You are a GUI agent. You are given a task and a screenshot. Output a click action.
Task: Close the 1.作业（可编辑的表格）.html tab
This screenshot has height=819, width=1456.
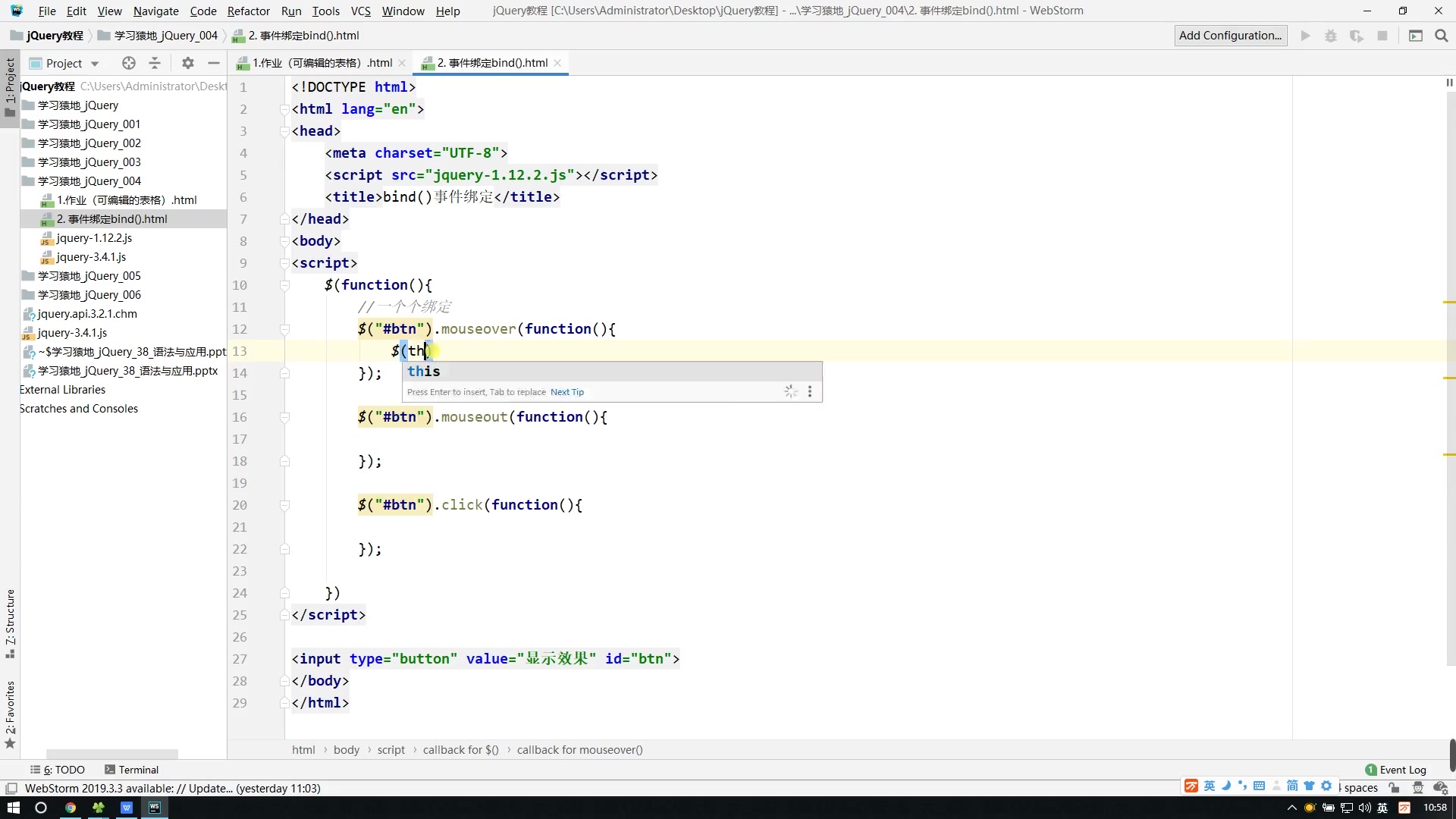[402, 63]
